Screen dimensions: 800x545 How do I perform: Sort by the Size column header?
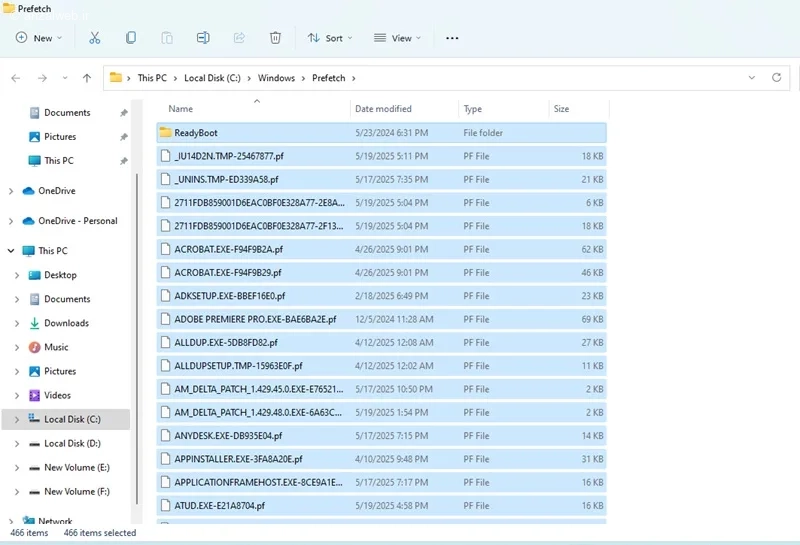(x=561, y=109)
